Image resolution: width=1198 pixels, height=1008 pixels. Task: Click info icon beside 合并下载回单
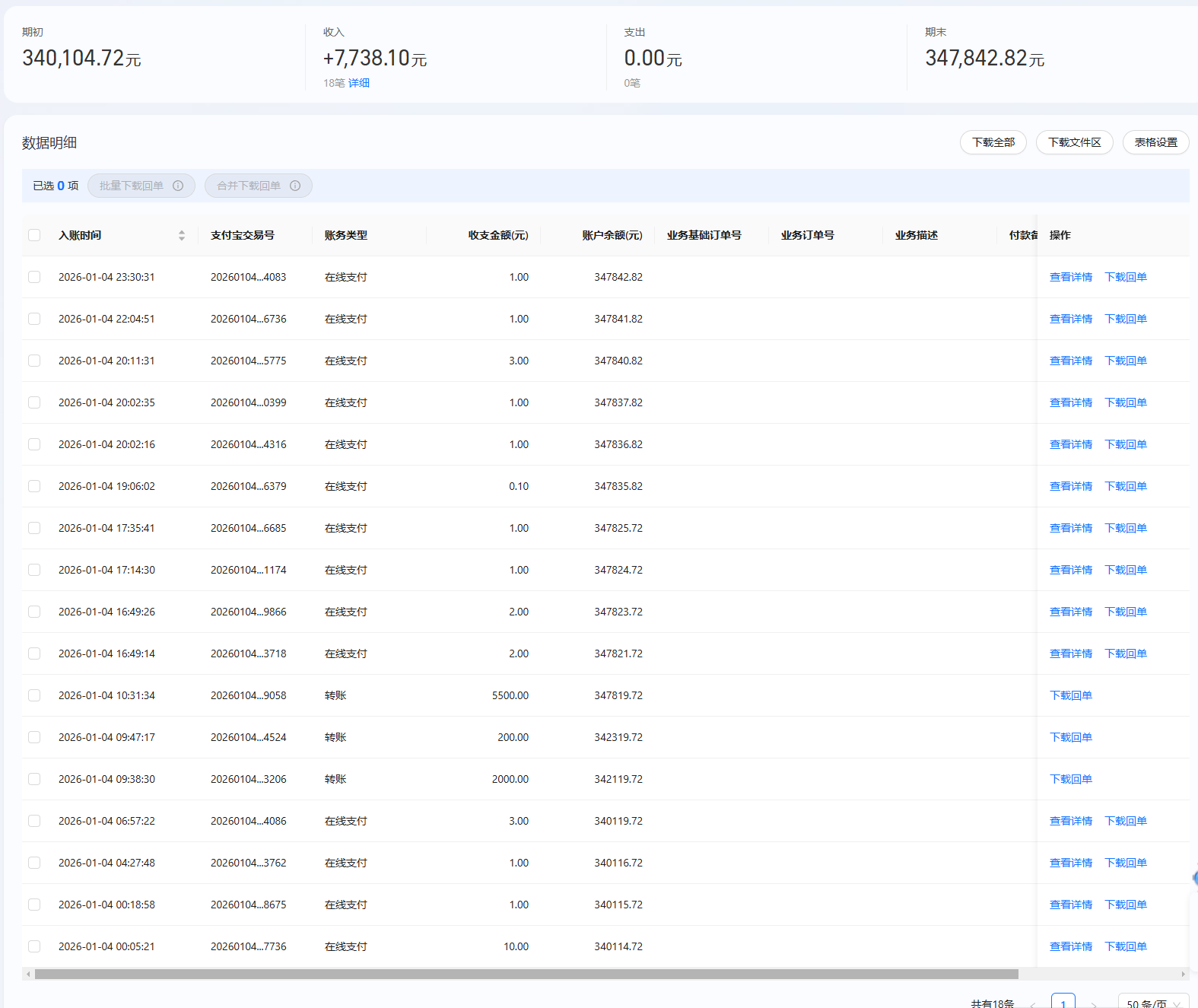[295, 186]
